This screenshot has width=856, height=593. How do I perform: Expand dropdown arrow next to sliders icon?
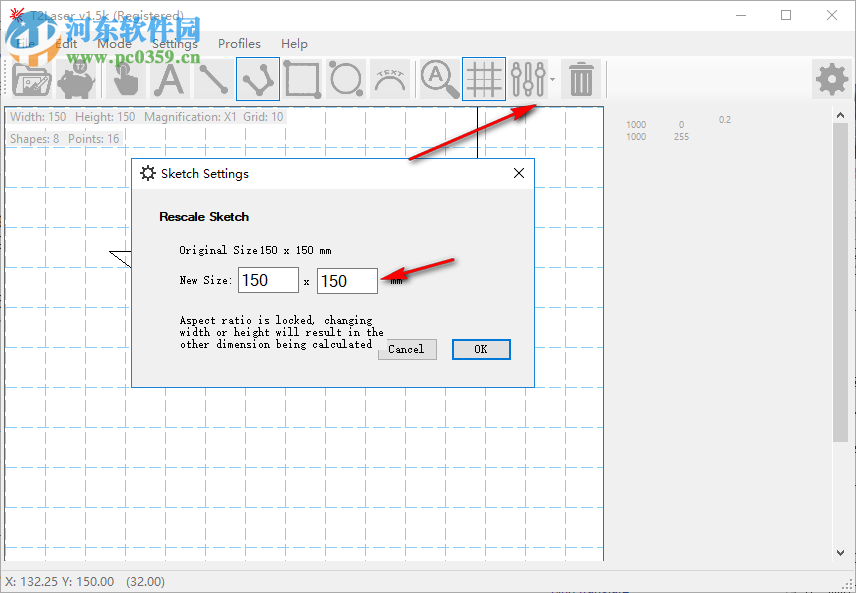(552, 80)
